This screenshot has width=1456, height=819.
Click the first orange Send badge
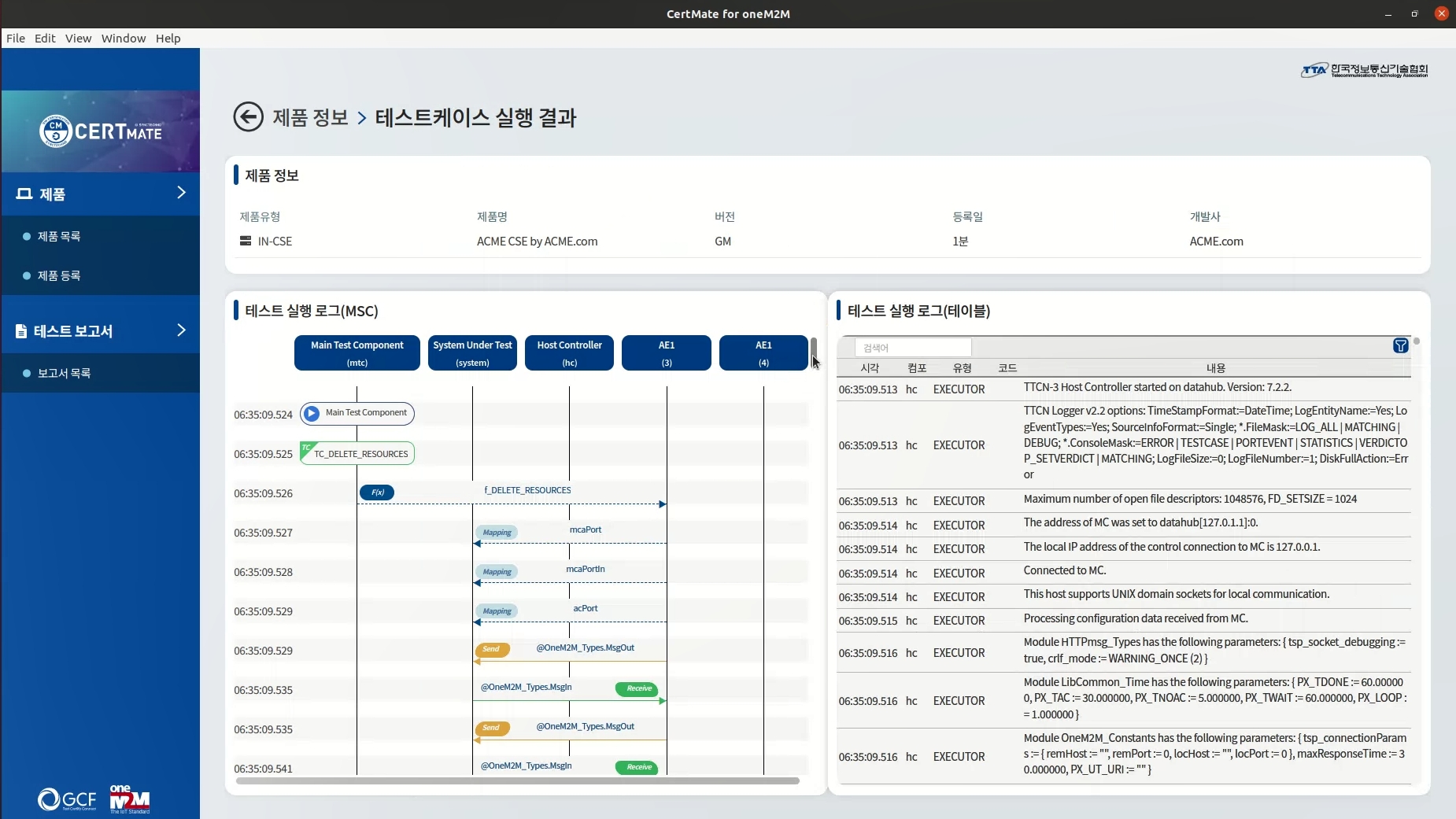coord(492,649)
